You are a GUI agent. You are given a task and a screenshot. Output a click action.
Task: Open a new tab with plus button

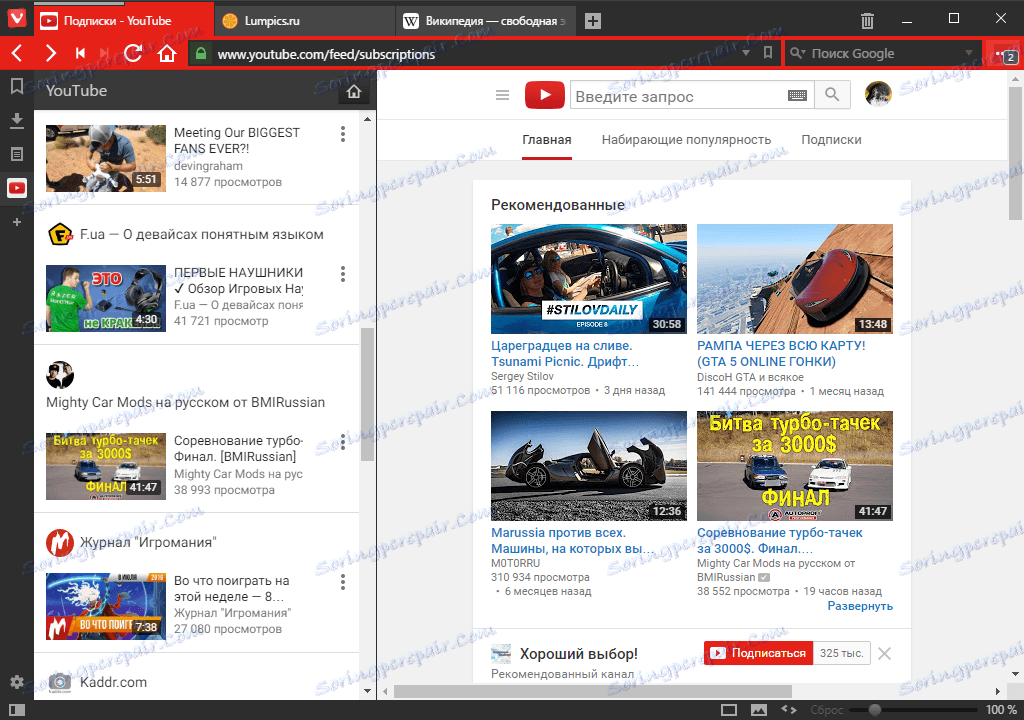[x=592, y=21]
